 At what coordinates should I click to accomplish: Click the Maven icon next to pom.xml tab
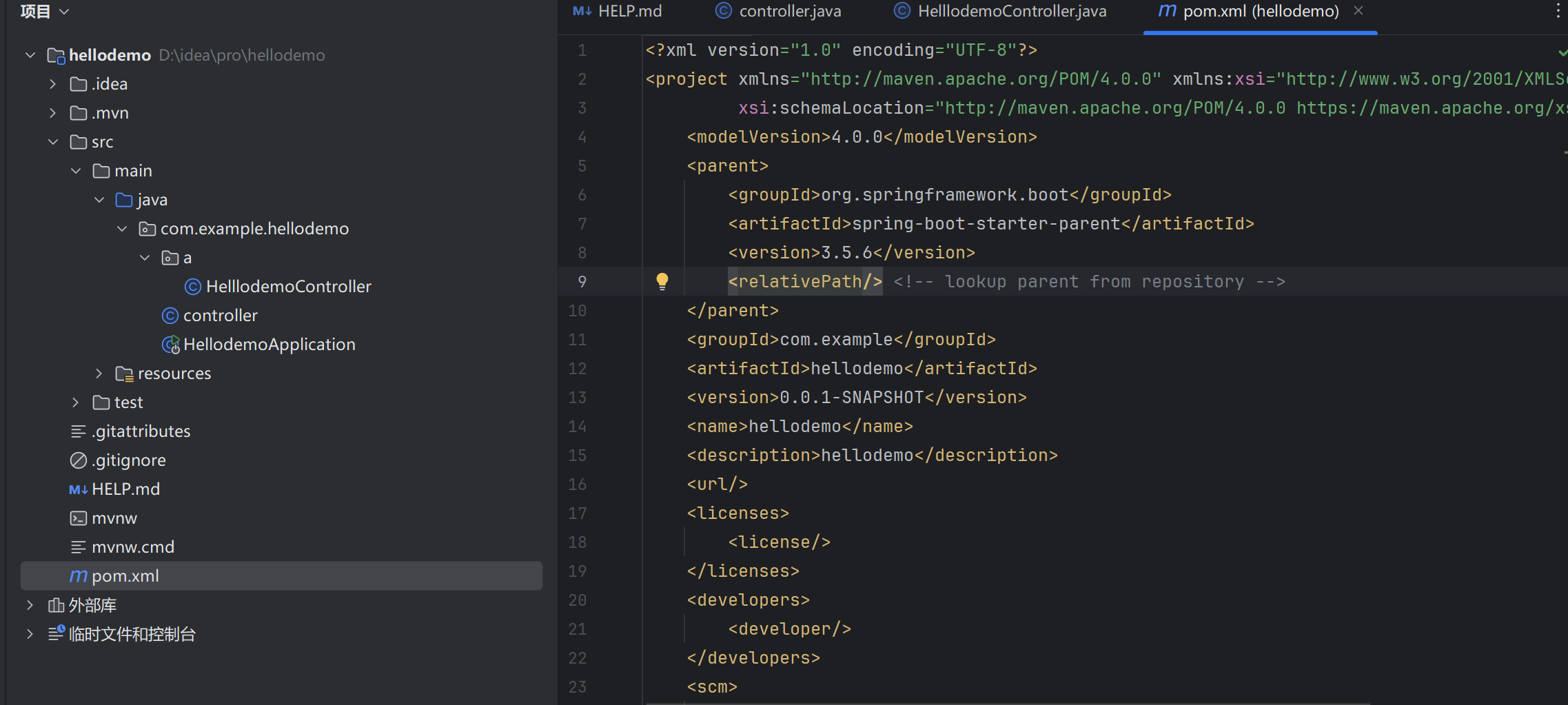[1165, 11]
